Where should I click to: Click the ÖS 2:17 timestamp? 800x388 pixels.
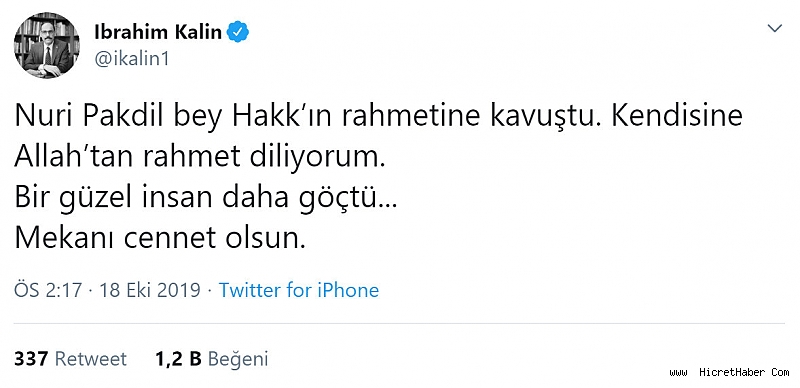coord(48,290)
